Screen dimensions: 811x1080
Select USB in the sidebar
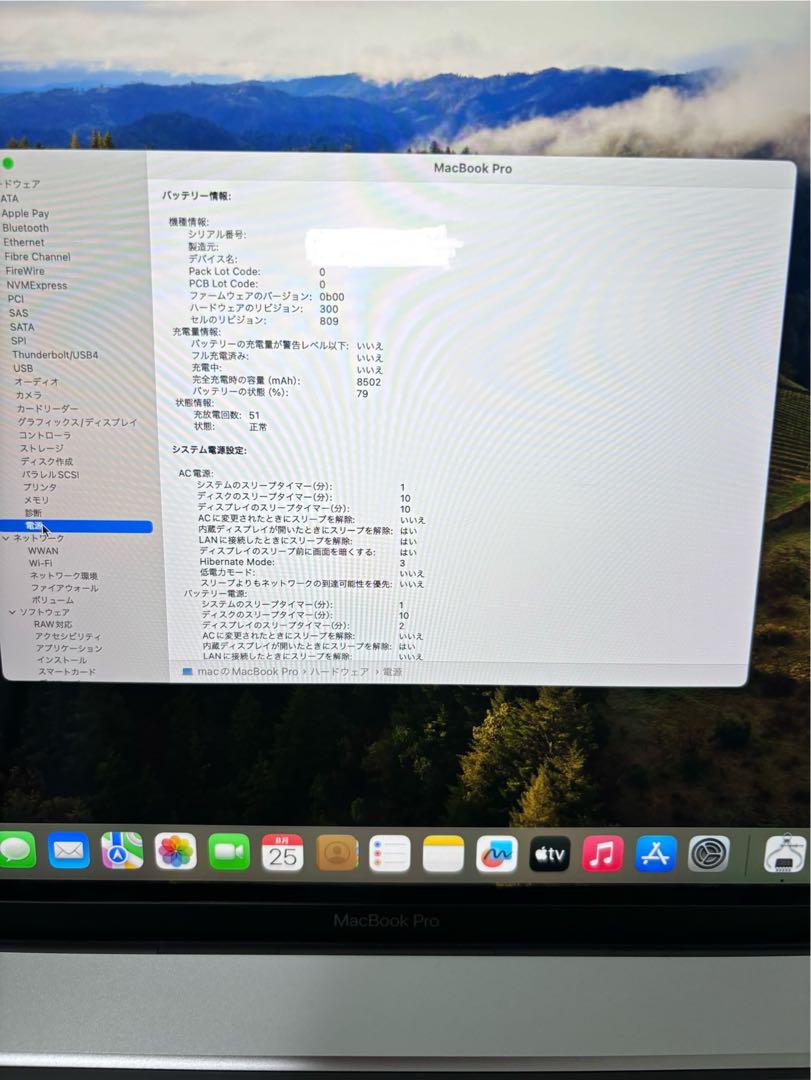pyautogui.click(x=23, y=368)
